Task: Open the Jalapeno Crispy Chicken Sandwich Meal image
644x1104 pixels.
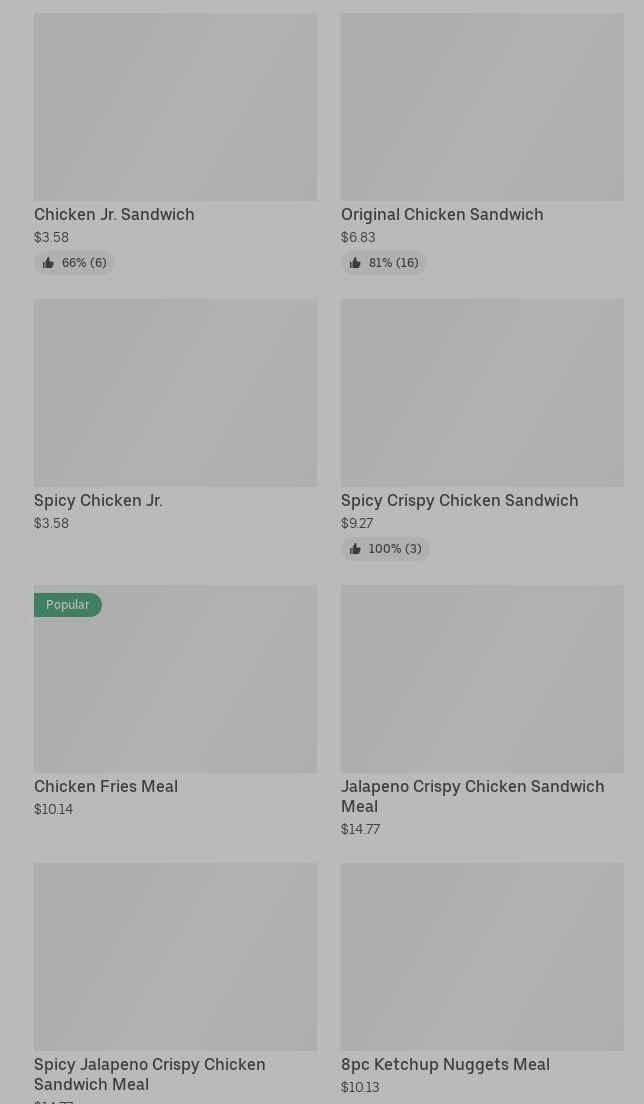Action: coord(482,679)
